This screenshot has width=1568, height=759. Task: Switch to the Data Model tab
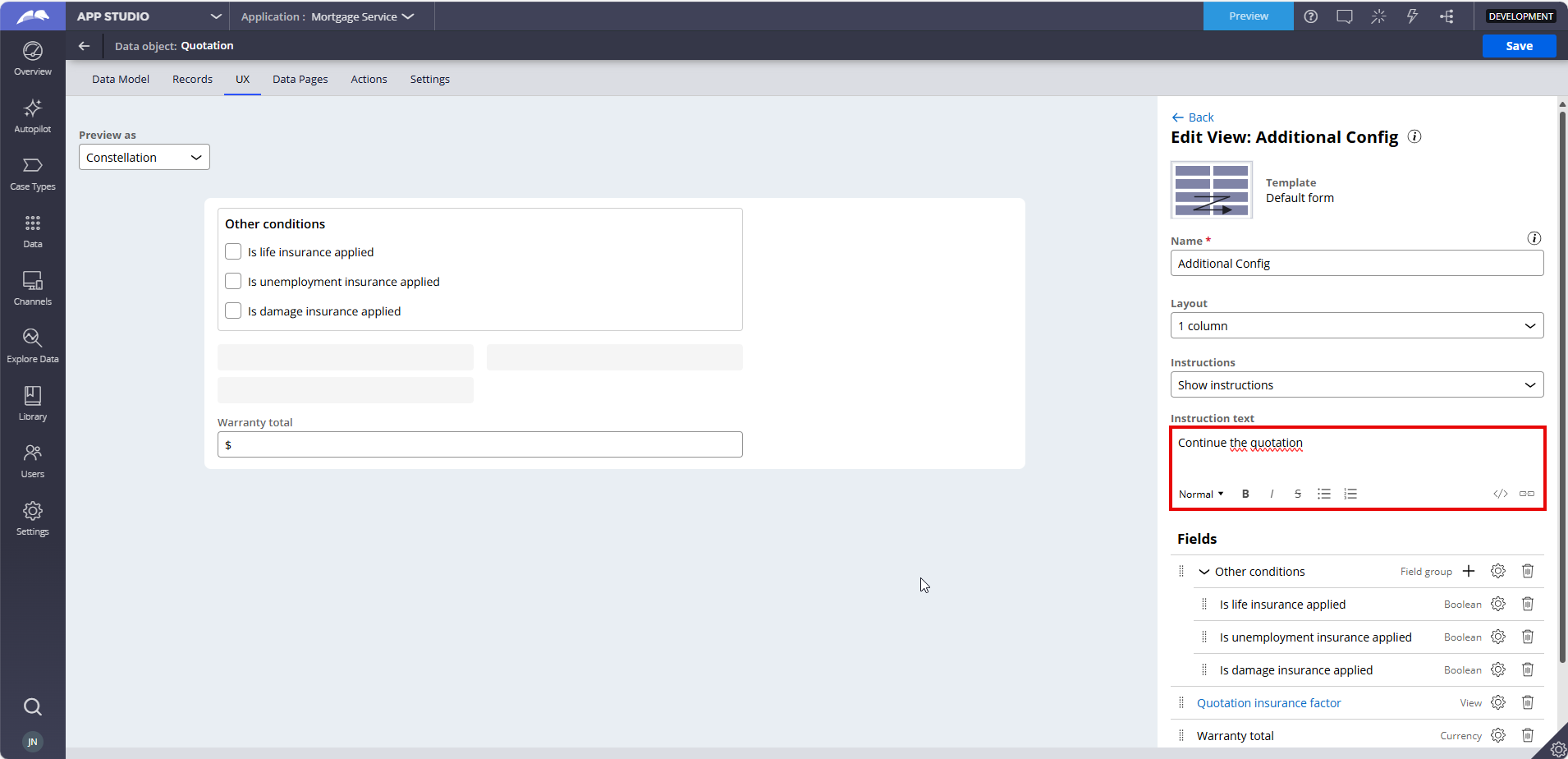click(x=121, y=79)
